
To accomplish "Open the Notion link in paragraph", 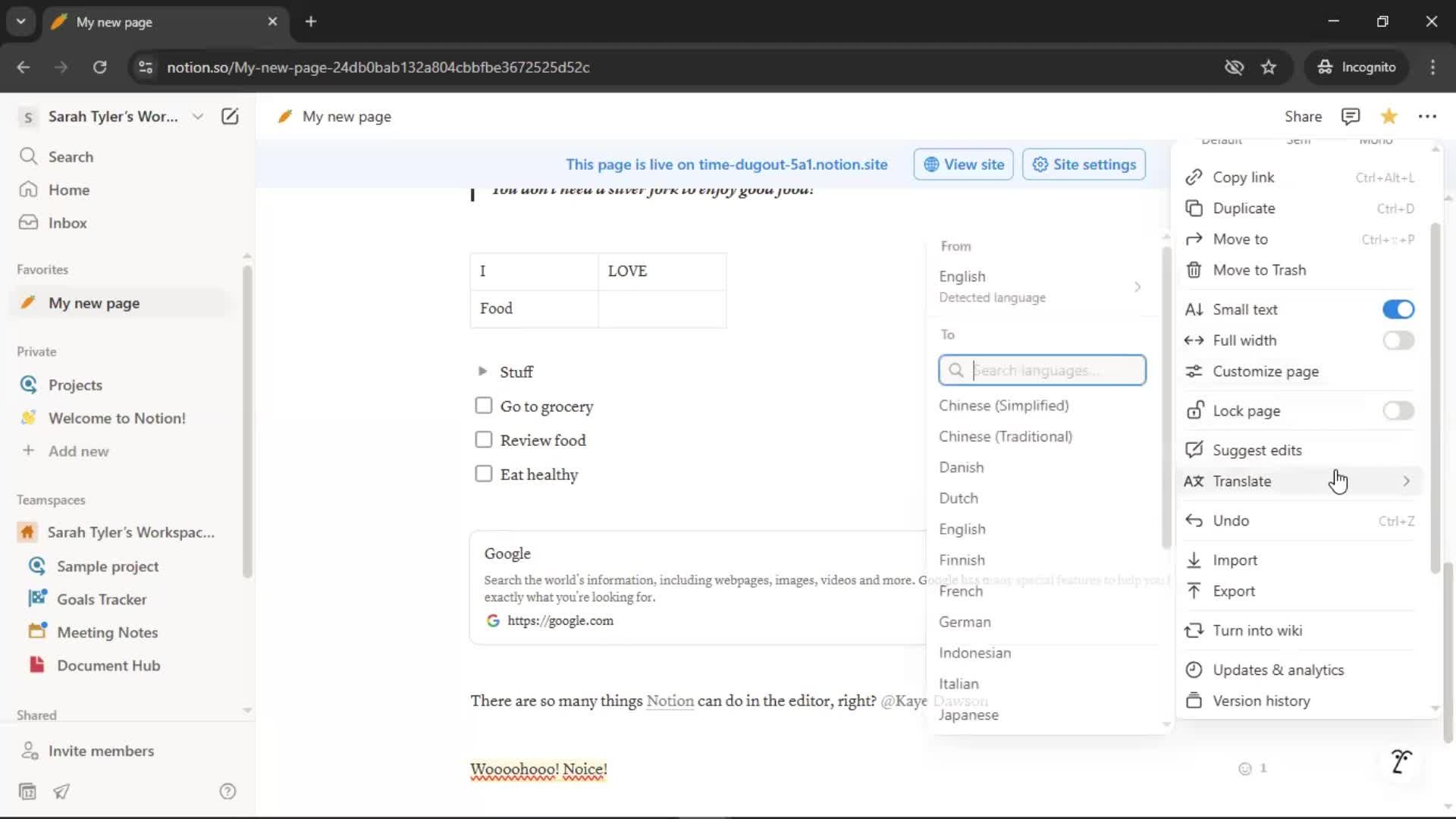I will pos(670,701).
